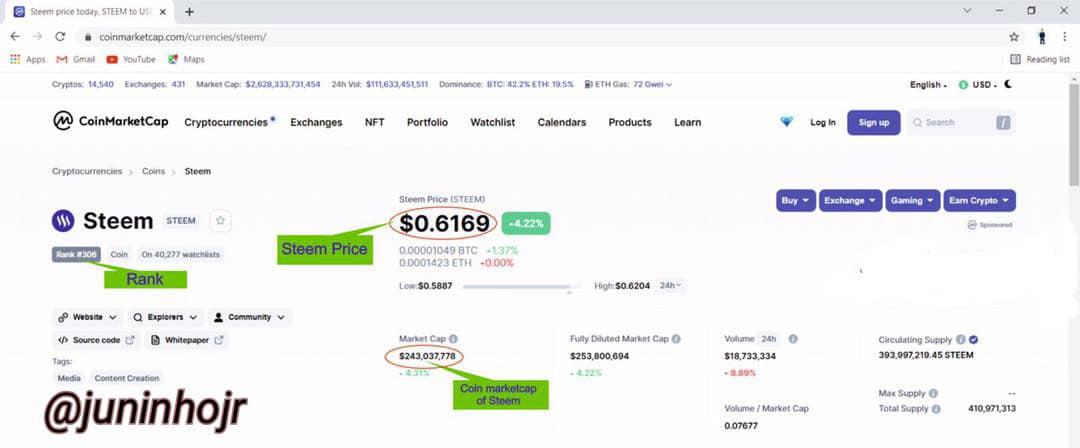The image size is (1080, 448).
Task: Open Apps bookmark shortcut
Action: (28, 59)
